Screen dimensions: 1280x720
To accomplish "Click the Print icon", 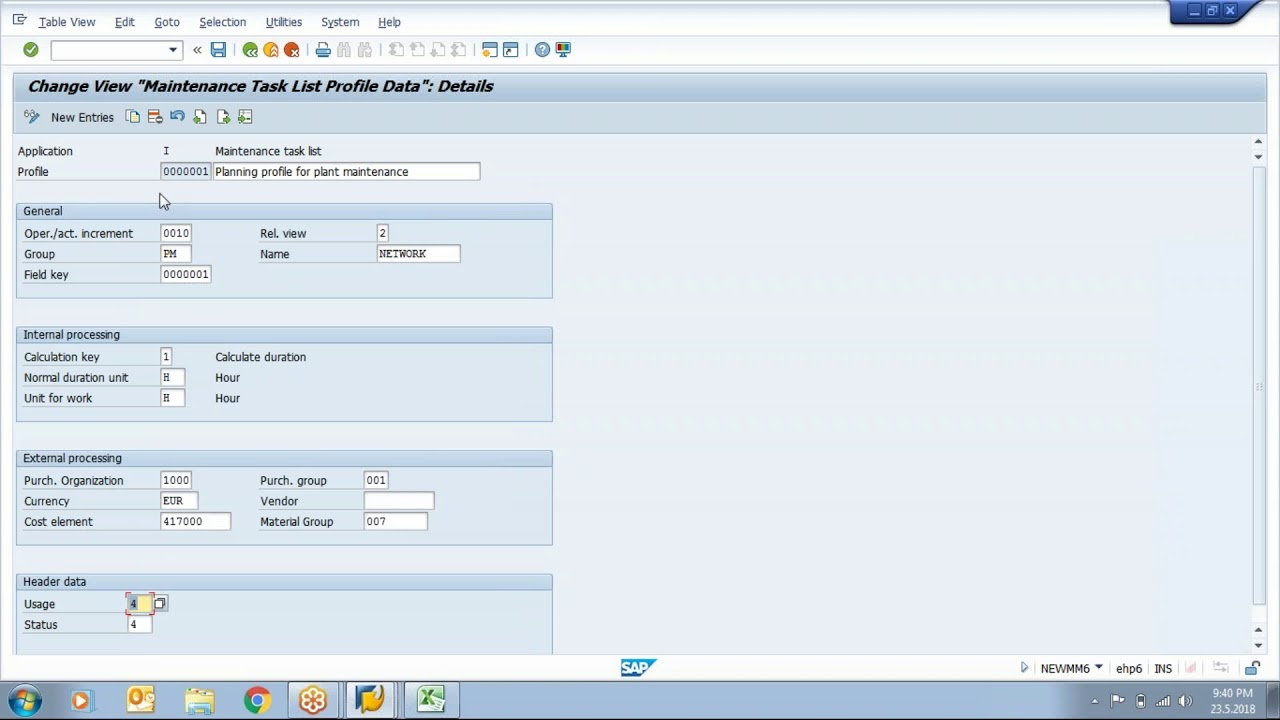I will point(323,49).
